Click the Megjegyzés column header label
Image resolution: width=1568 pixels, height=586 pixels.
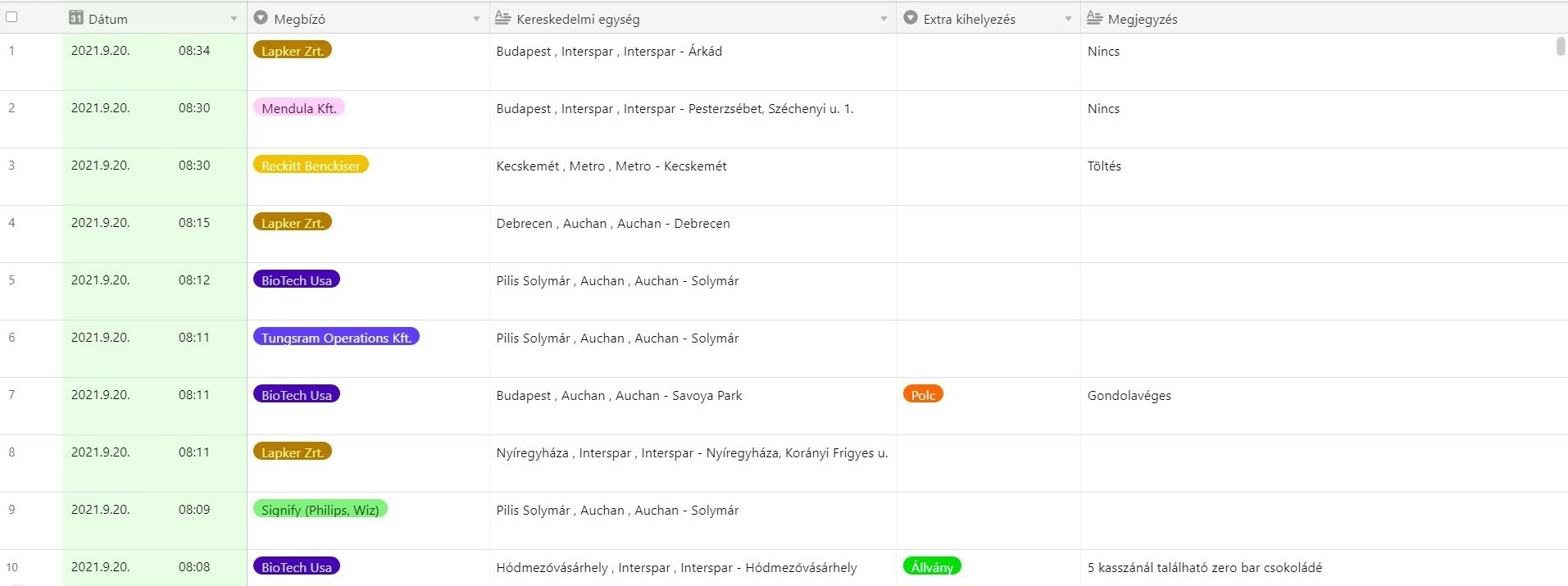click(x=1143, y=19)
